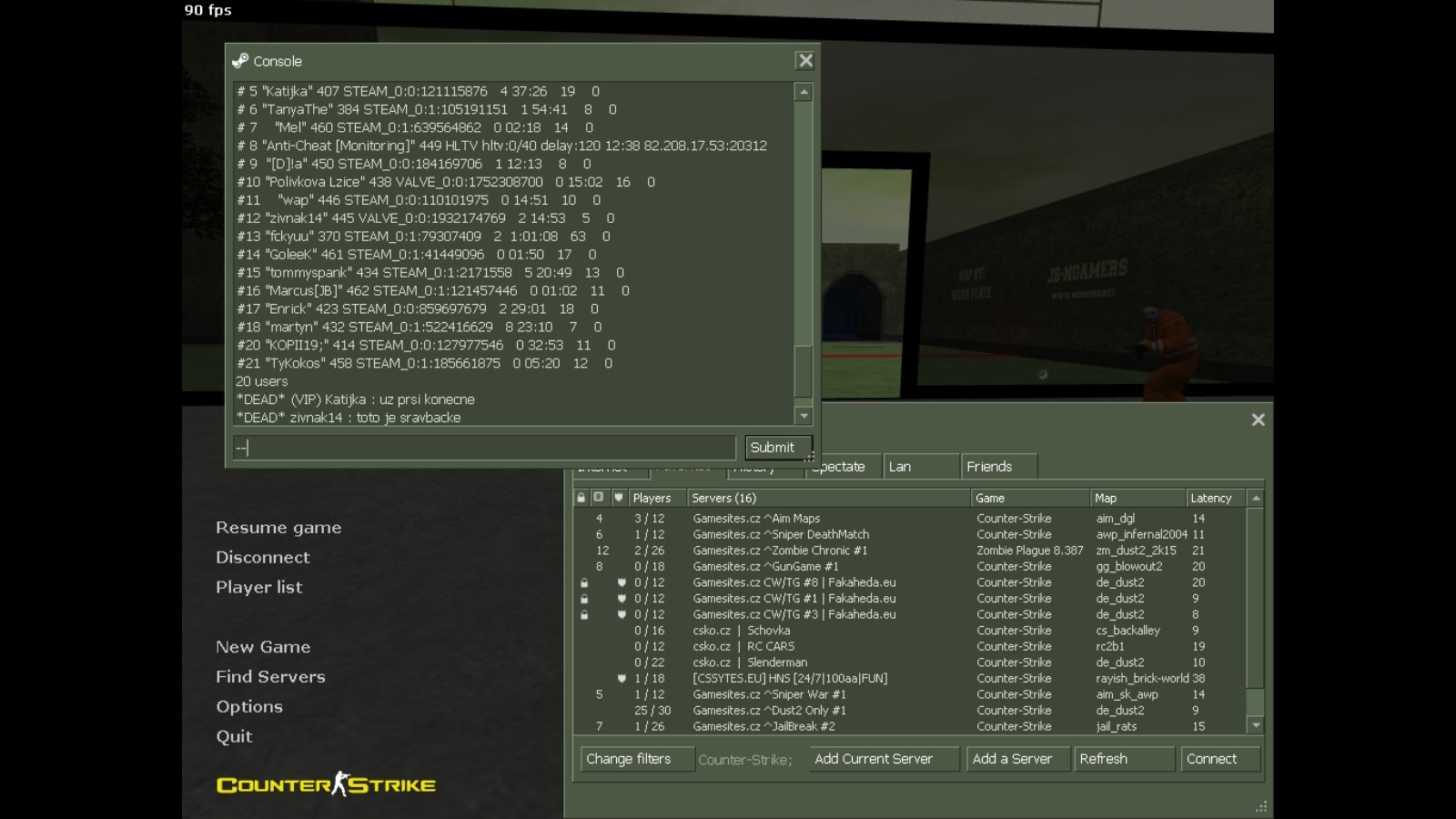Select Gamesites.cz ^Aim Maps server
This screenshot has height=819, width=1456.
click(x=910, y=519)
